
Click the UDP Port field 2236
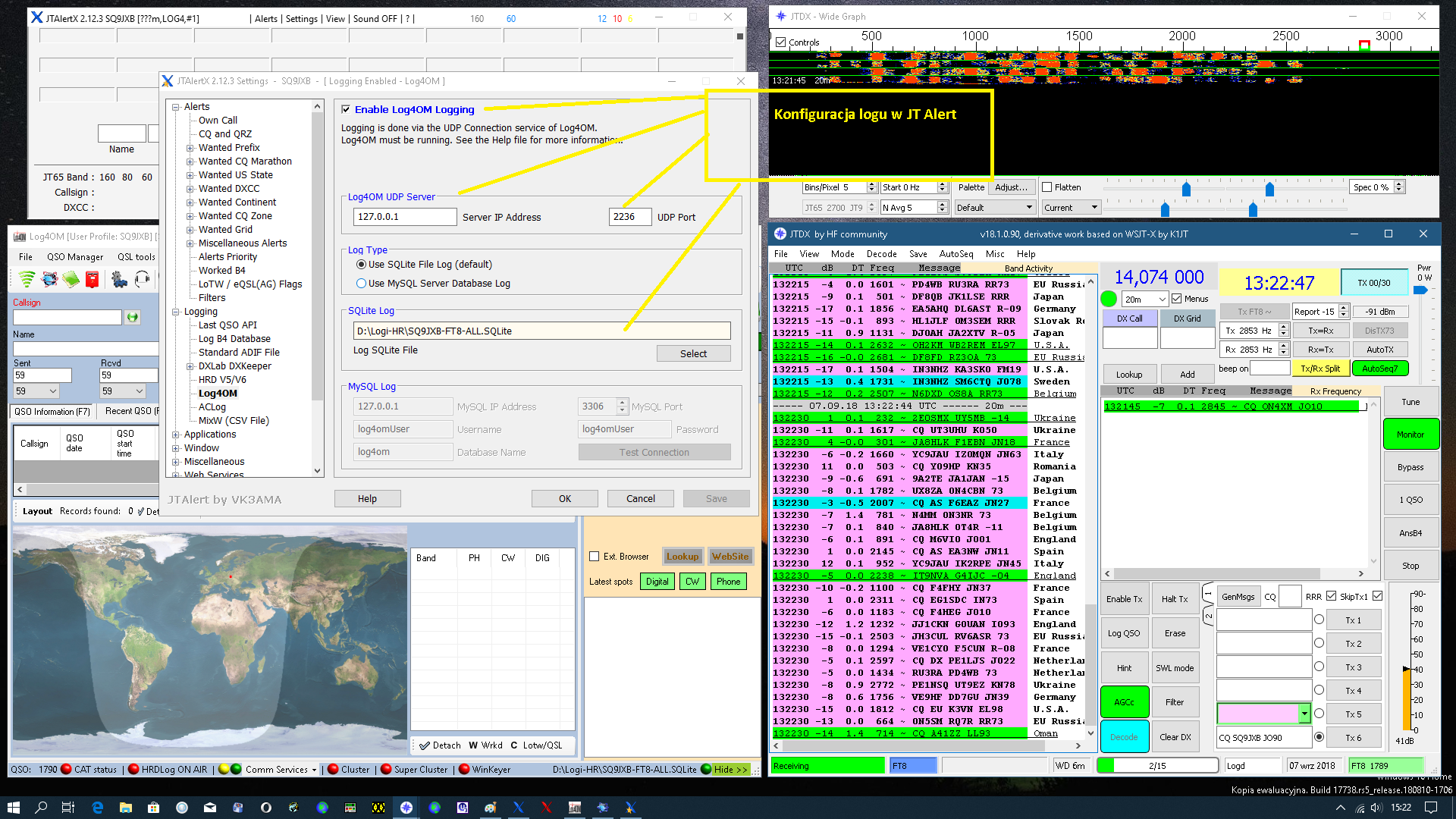tap(629, 217)
